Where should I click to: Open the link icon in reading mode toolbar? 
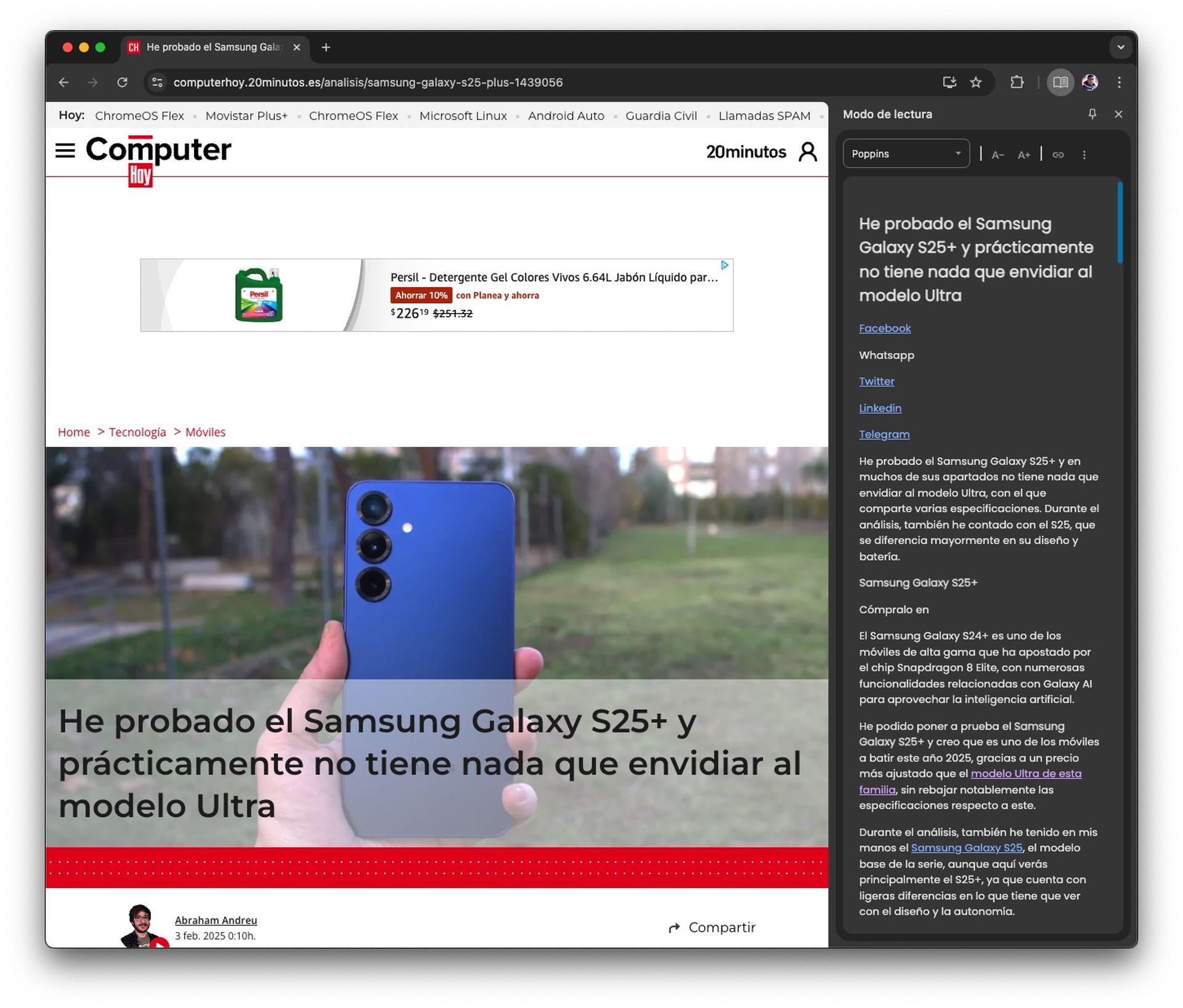tap(1059, 155)
